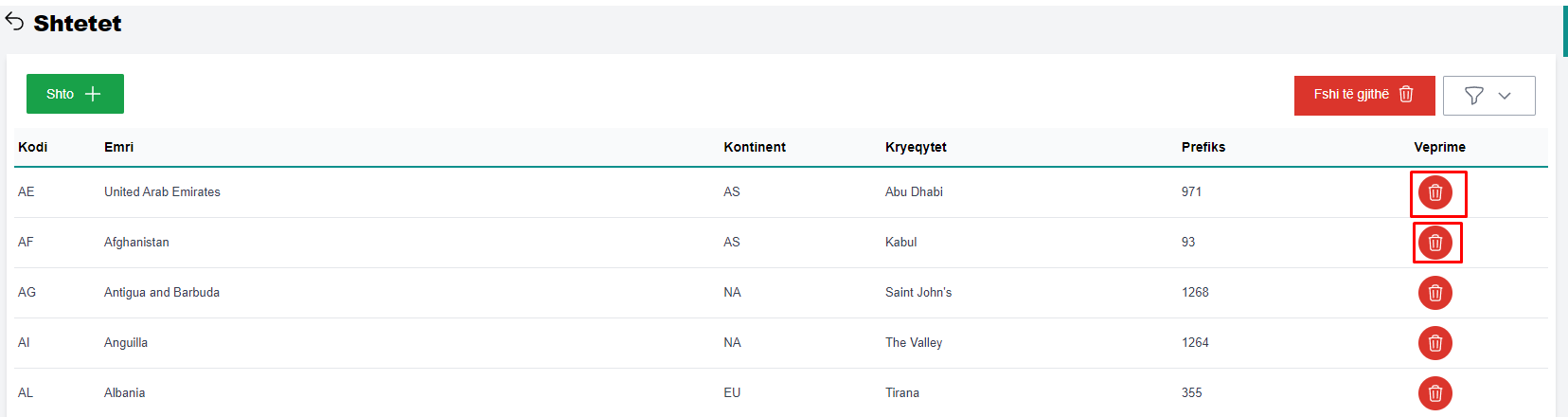
Task: Sort by the Emri column header
Action: click(x=118, y=147)
